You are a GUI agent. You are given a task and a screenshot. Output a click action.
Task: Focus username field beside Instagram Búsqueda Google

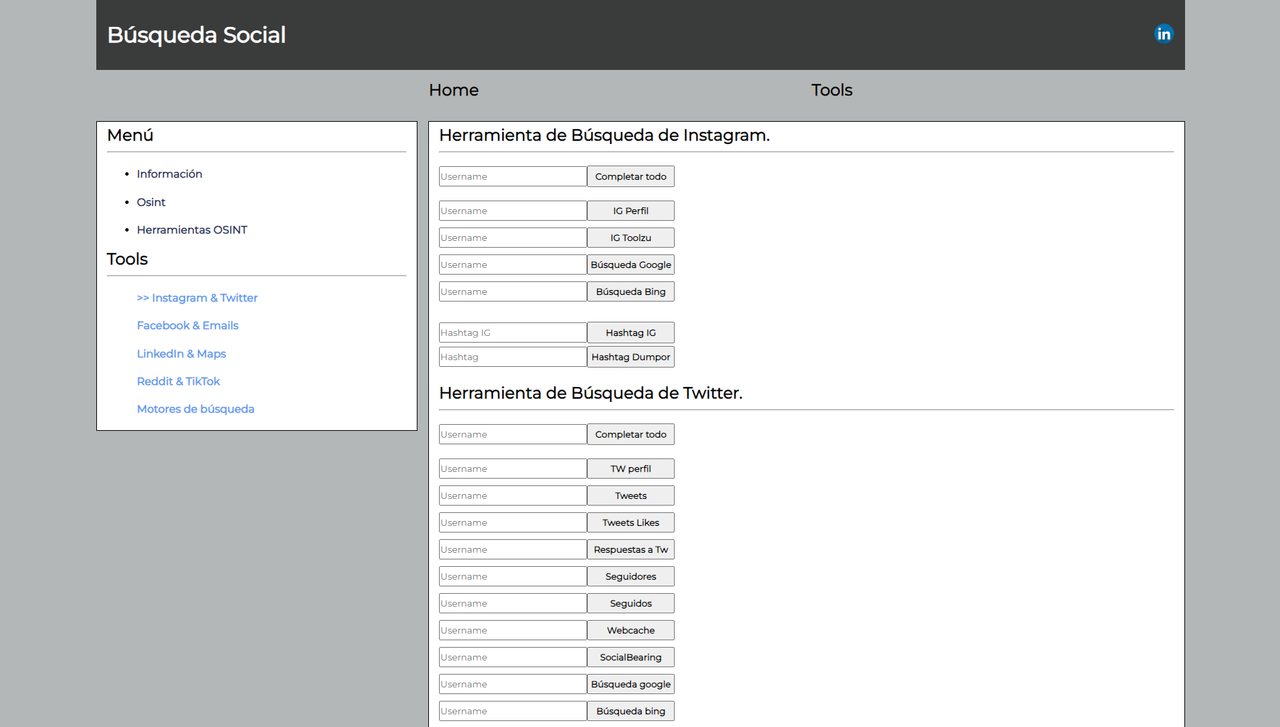(513, 265)
